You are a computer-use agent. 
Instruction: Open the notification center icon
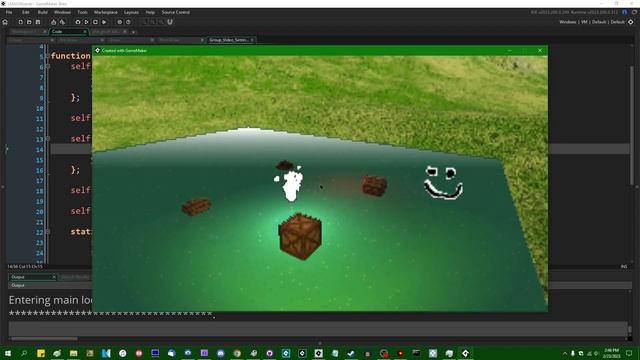[629, 353]
